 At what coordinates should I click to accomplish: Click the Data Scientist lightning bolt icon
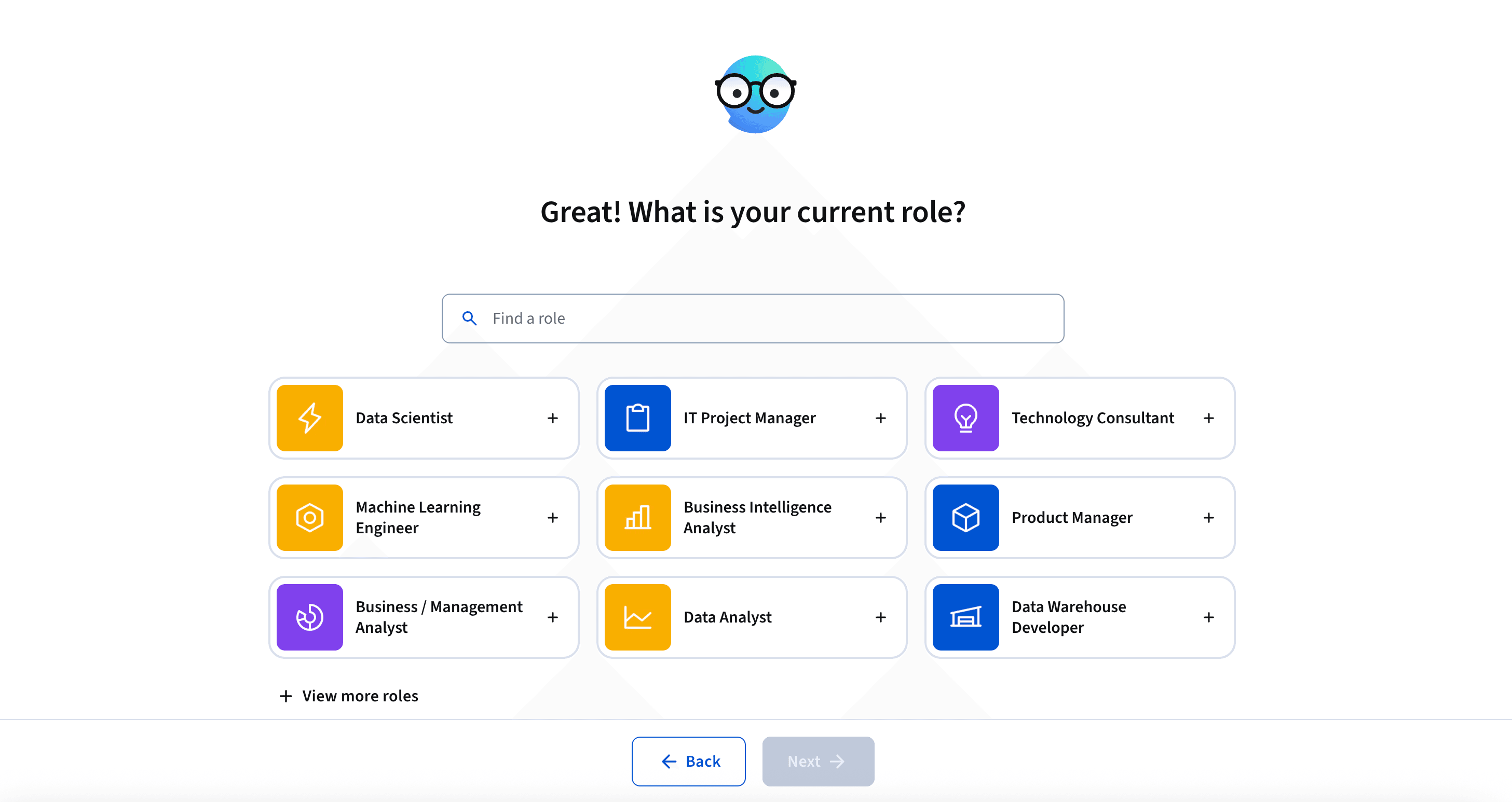click(309, 418)
